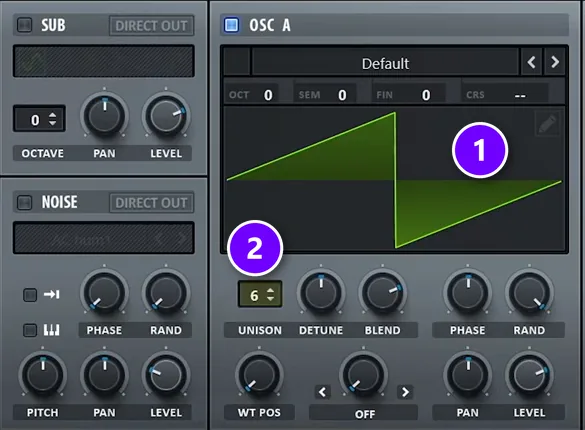Click the warp amount knob above OFF
Viewport: 585px width, 430px height.
(x=363, y=375)
